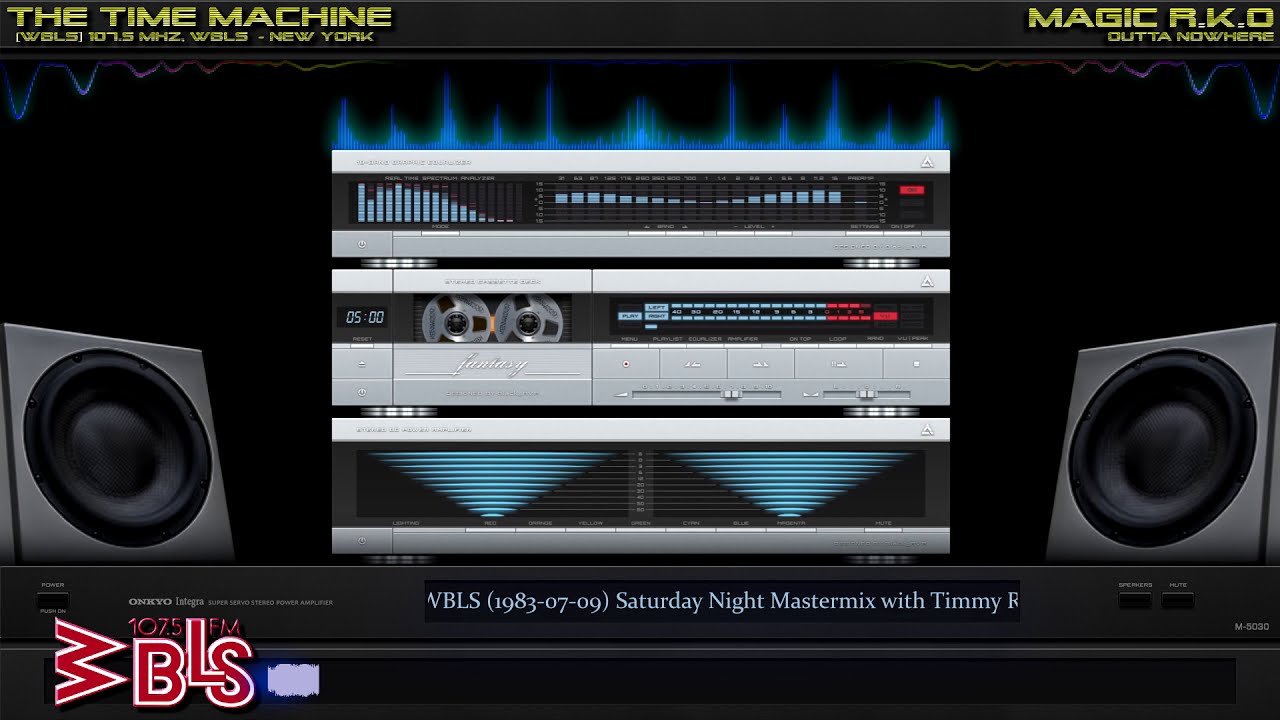Click the triangle logo on cassette deck panel
Image resolution: width=1280 pixels, height=720 pixels.
[927, 281]
